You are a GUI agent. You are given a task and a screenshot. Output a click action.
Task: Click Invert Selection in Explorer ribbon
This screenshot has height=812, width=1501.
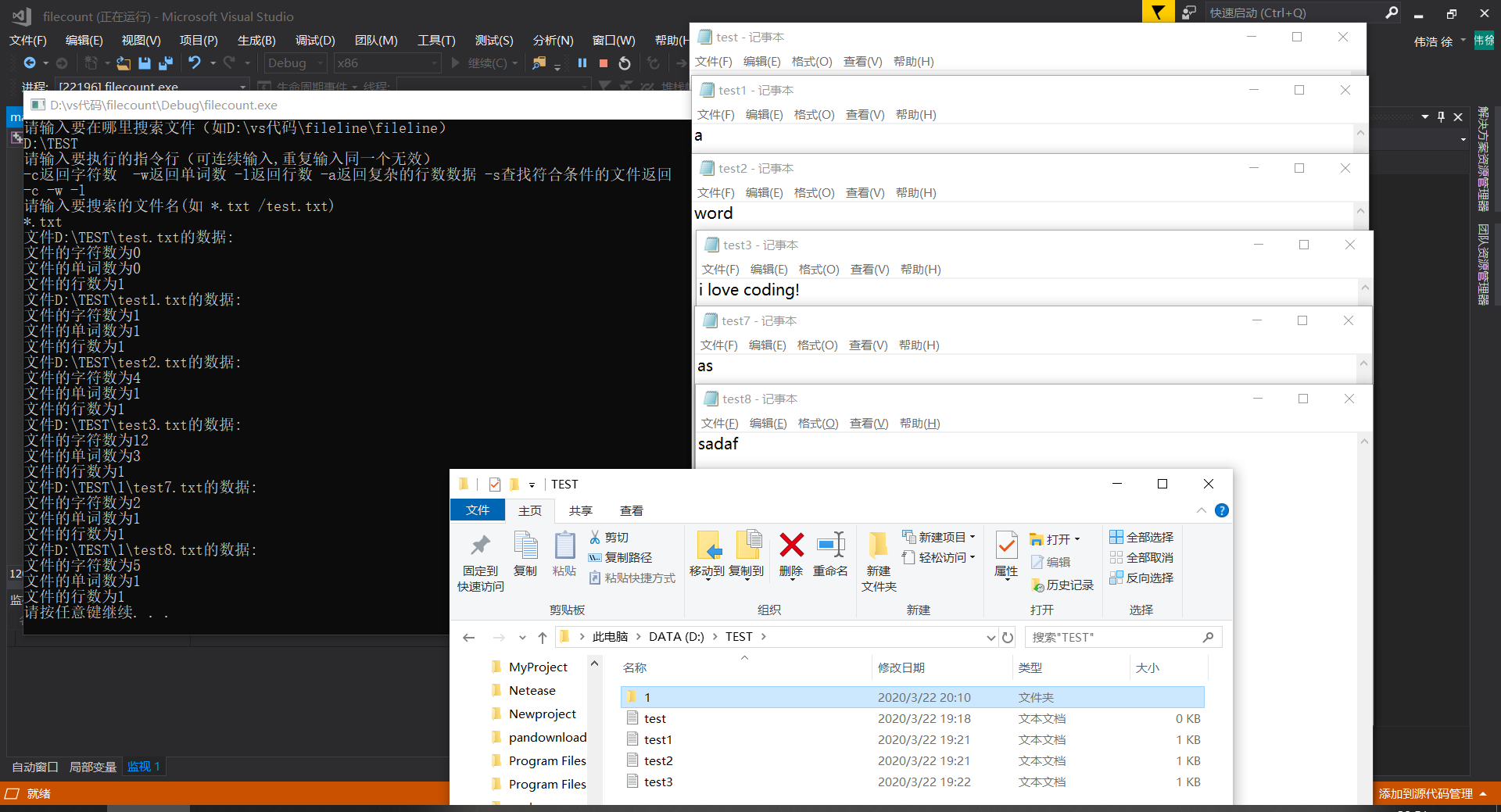click(x=1141, y=578)
